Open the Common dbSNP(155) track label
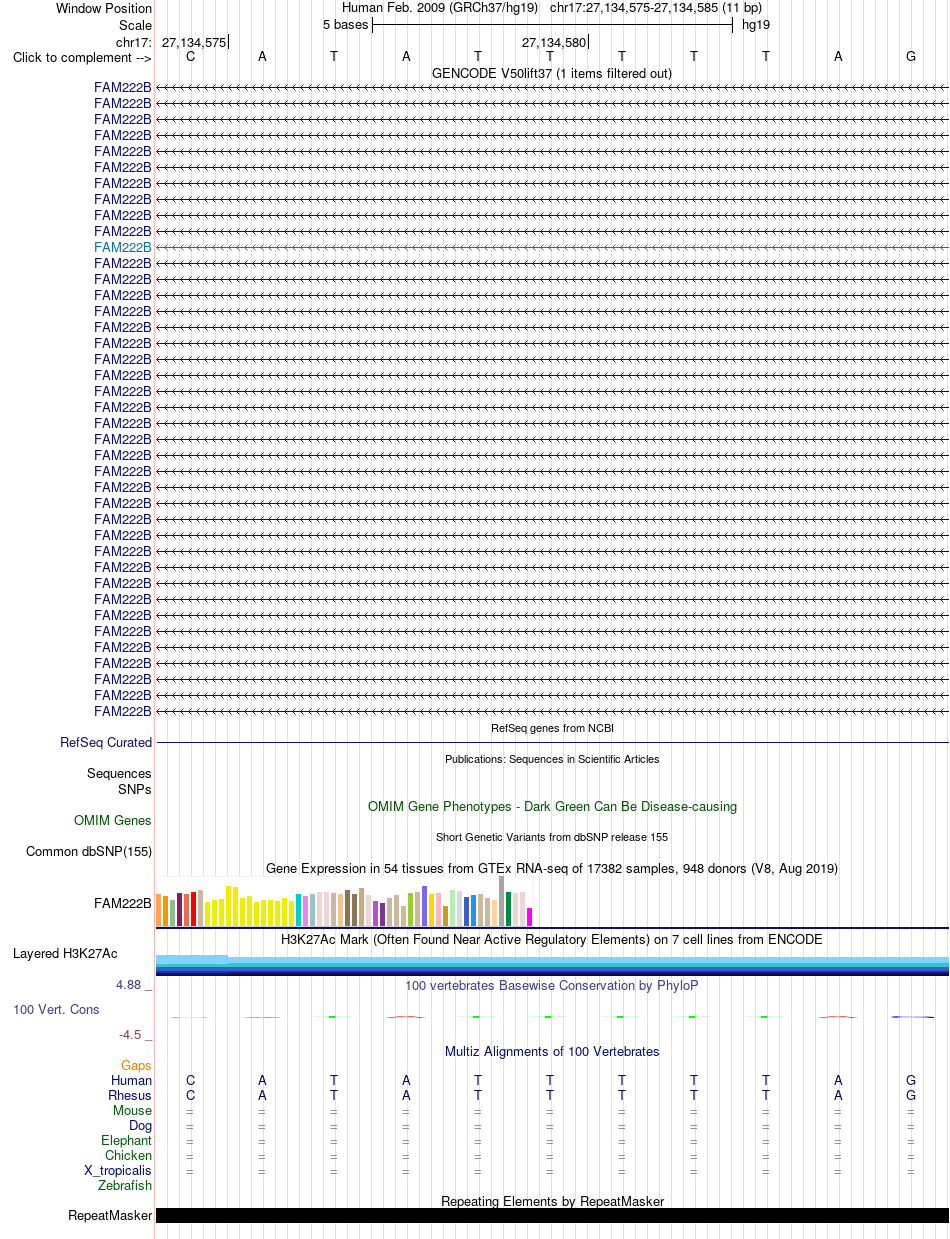The height and width of the screenshot is (1239, 950). coord(89,852)
